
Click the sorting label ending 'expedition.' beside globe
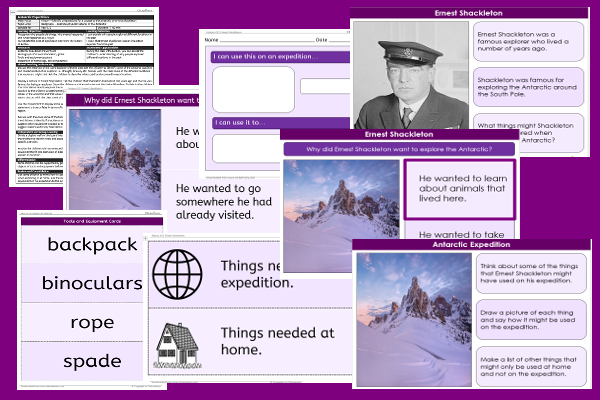tap(257, 274)
